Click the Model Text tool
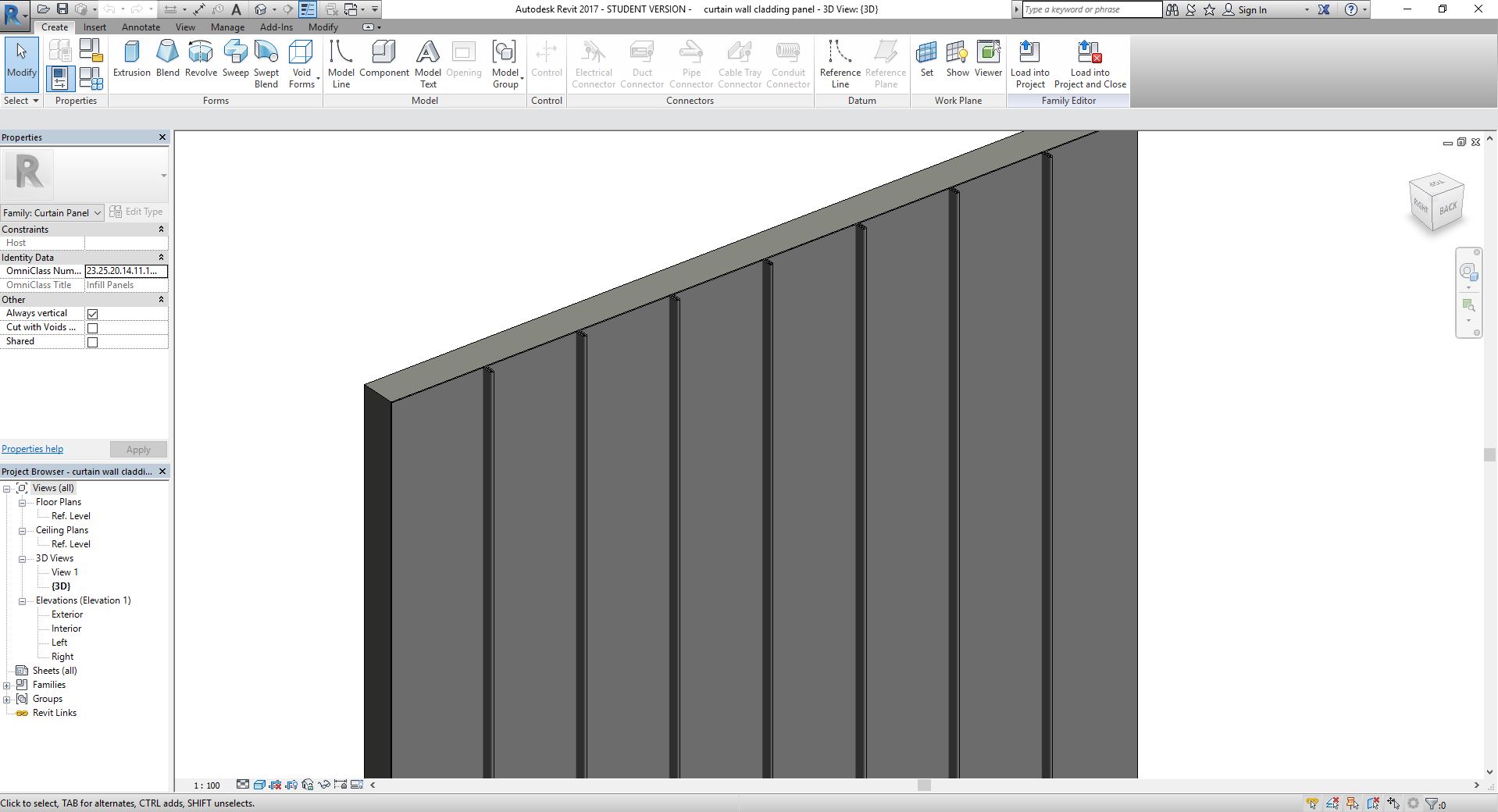The width and height of the screenshot is (1498, 812). pyautogui.click(x=428, y=65)
